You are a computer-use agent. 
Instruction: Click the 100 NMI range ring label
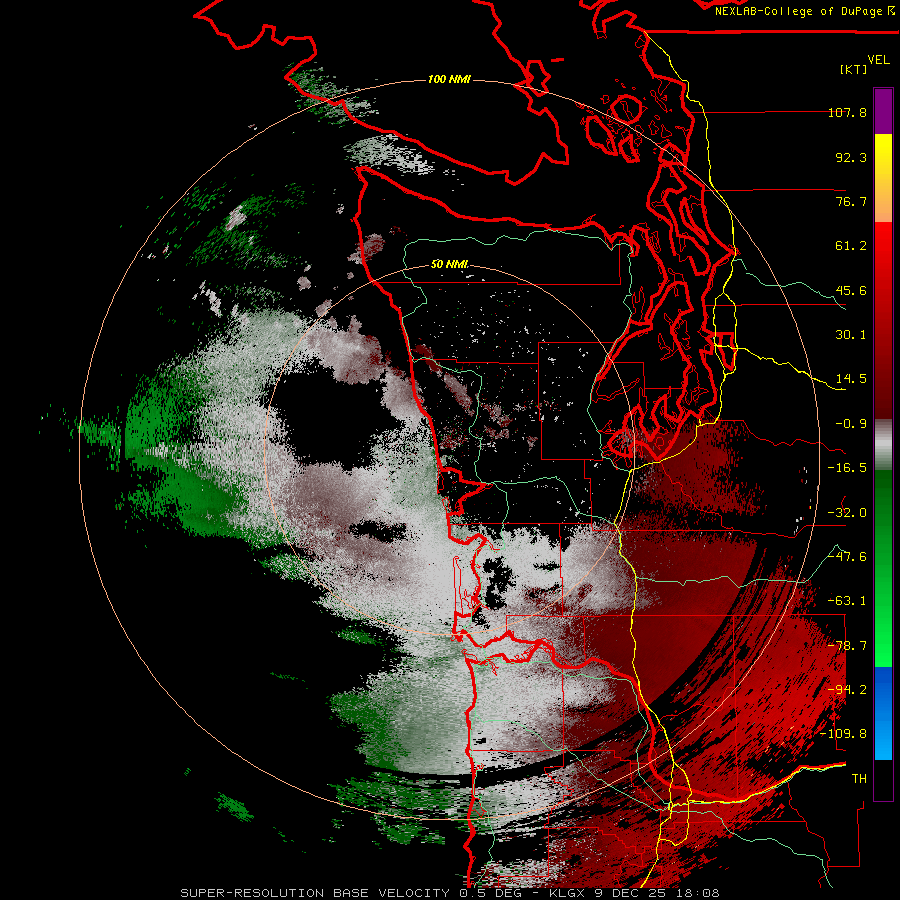pos(449,79)
